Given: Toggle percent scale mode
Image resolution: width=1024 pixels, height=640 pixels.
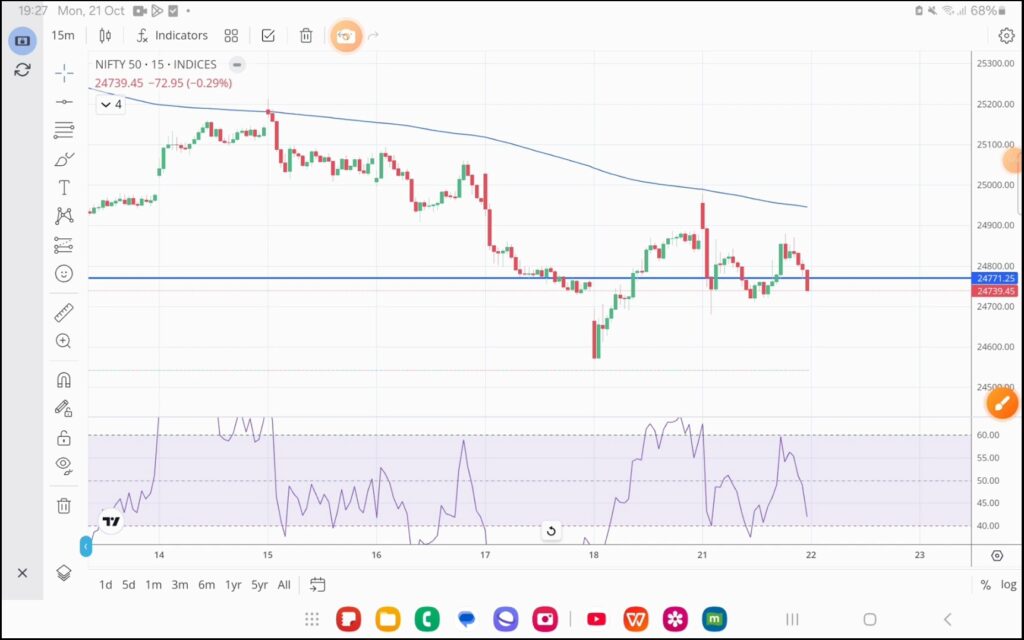Looking at the screenshot, I should (985, 585).
